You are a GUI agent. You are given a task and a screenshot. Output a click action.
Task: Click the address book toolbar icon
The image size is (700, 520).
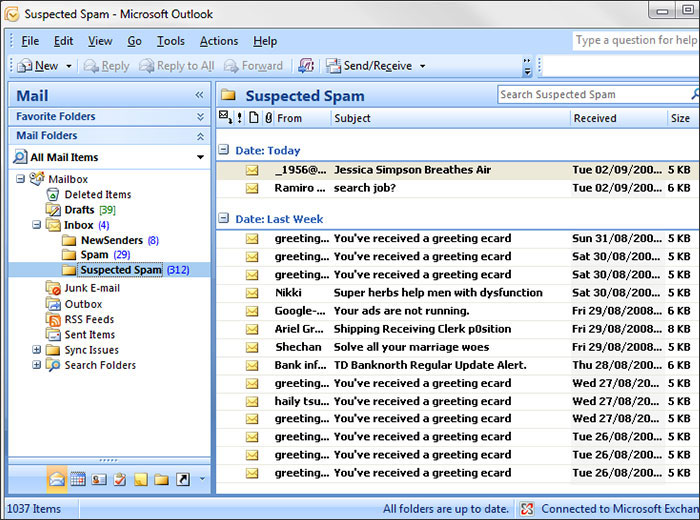coord(306,66)
